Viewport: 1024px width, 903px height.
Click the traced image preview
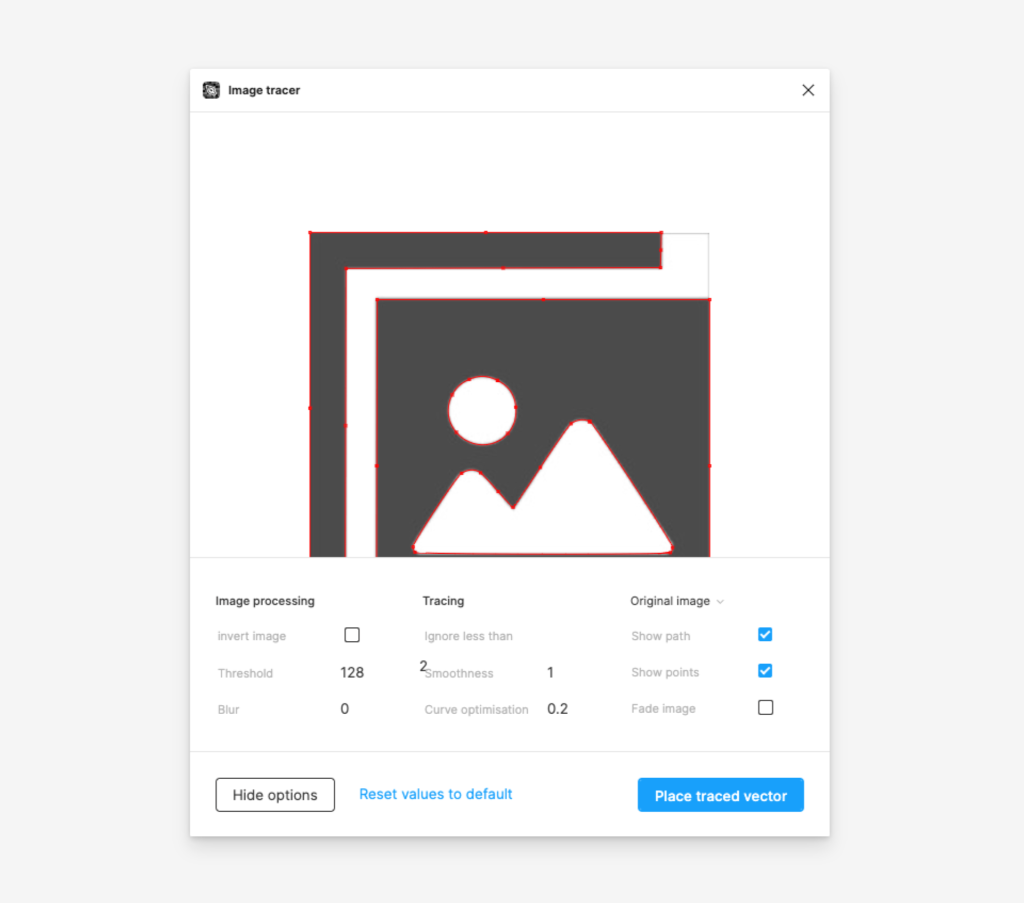(x=509, y=394)
